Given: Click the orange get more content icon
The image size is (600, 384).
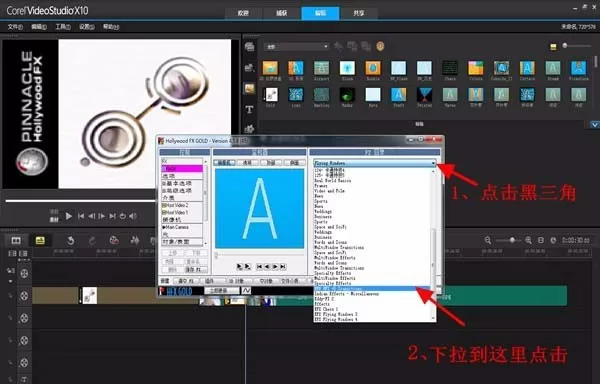Looking at the screenshot, I should (x=380, y=46).
